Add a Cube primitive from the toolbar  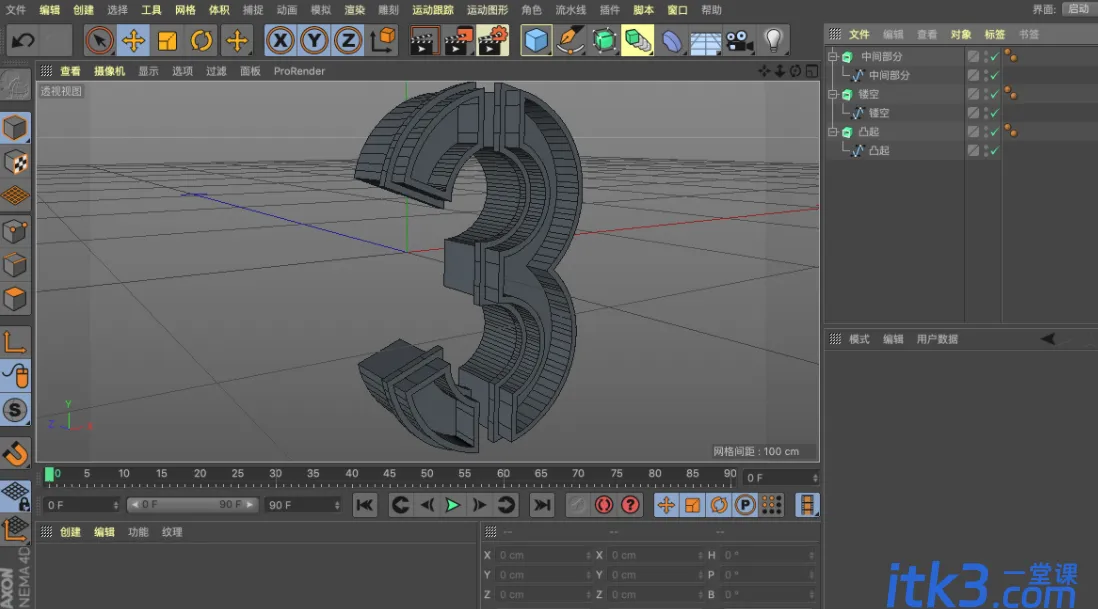[x=536, y=41]
